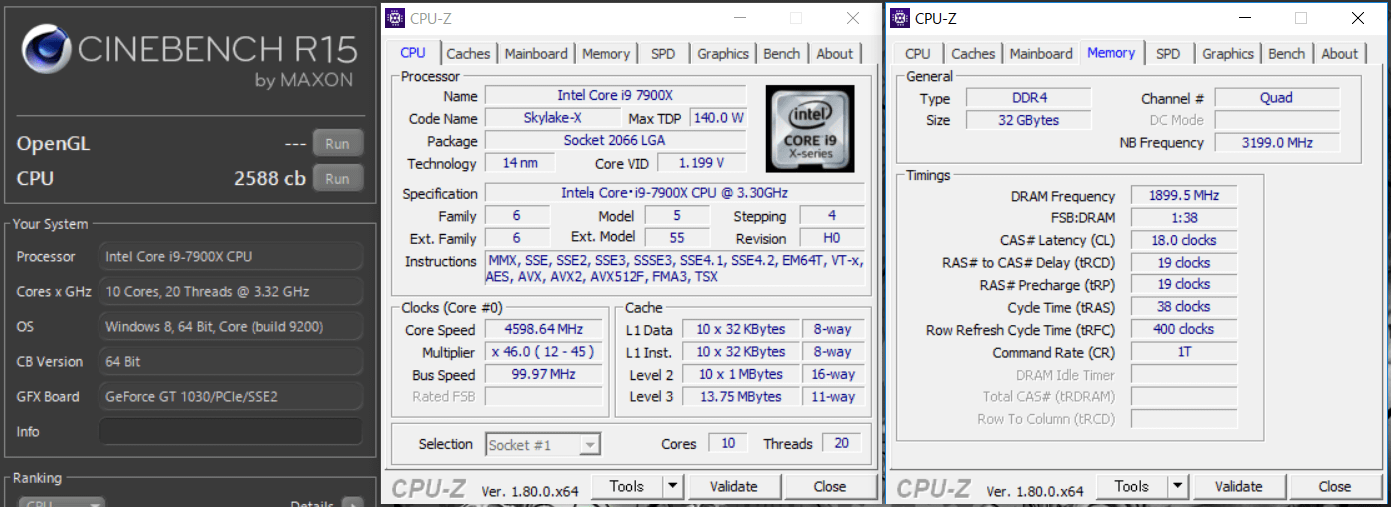1391x507 pixels.
Task: Click the Threads count value 20
Action: [x=841, y=443]
